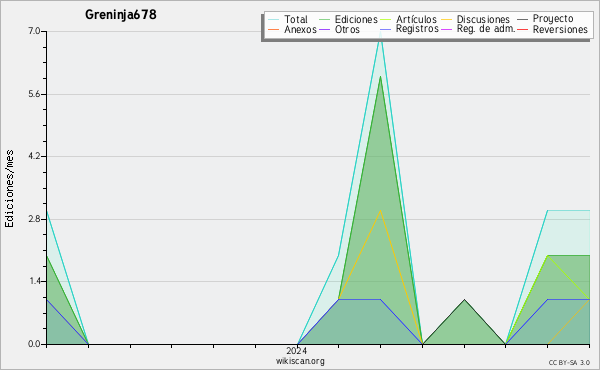Click the cyan Total legend line marker
Image resolution: width=600 pixels, height=370 pixels.
click(274, 20)
